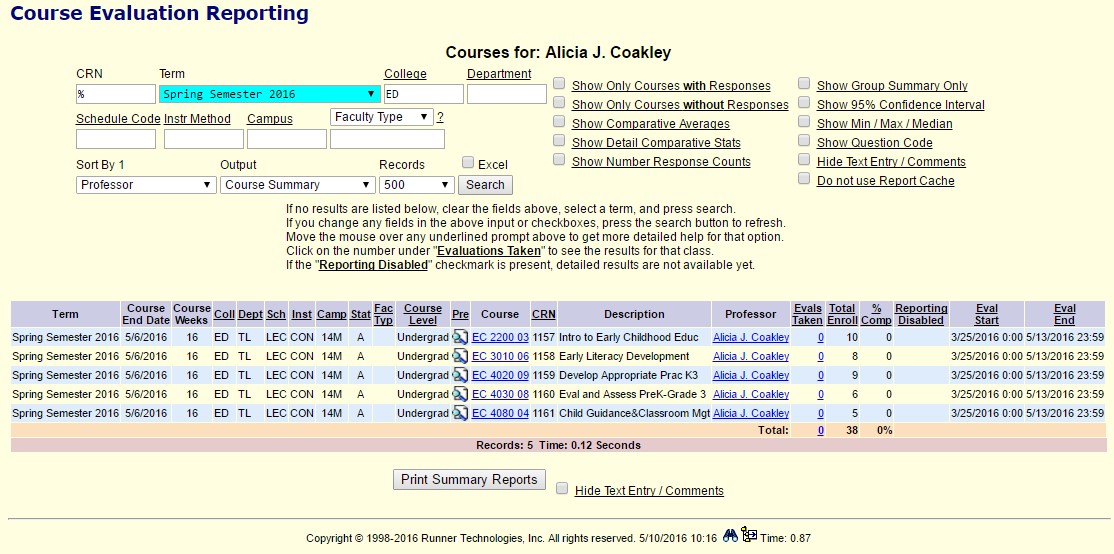This screenshot has height=554, width=1114.
Task: Click the College input field containing ED
Action: point(423,94)
